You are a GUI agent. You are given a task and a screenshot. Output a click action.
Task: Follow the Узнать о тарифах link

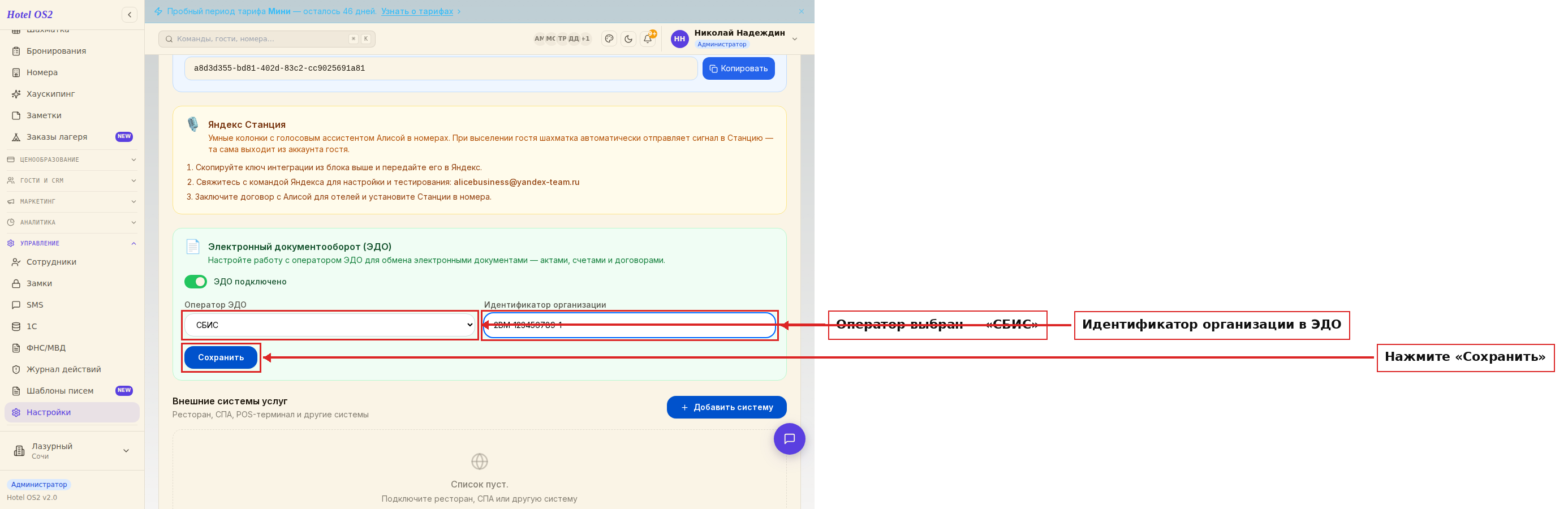pyautogui.click(x=417, y=11)
